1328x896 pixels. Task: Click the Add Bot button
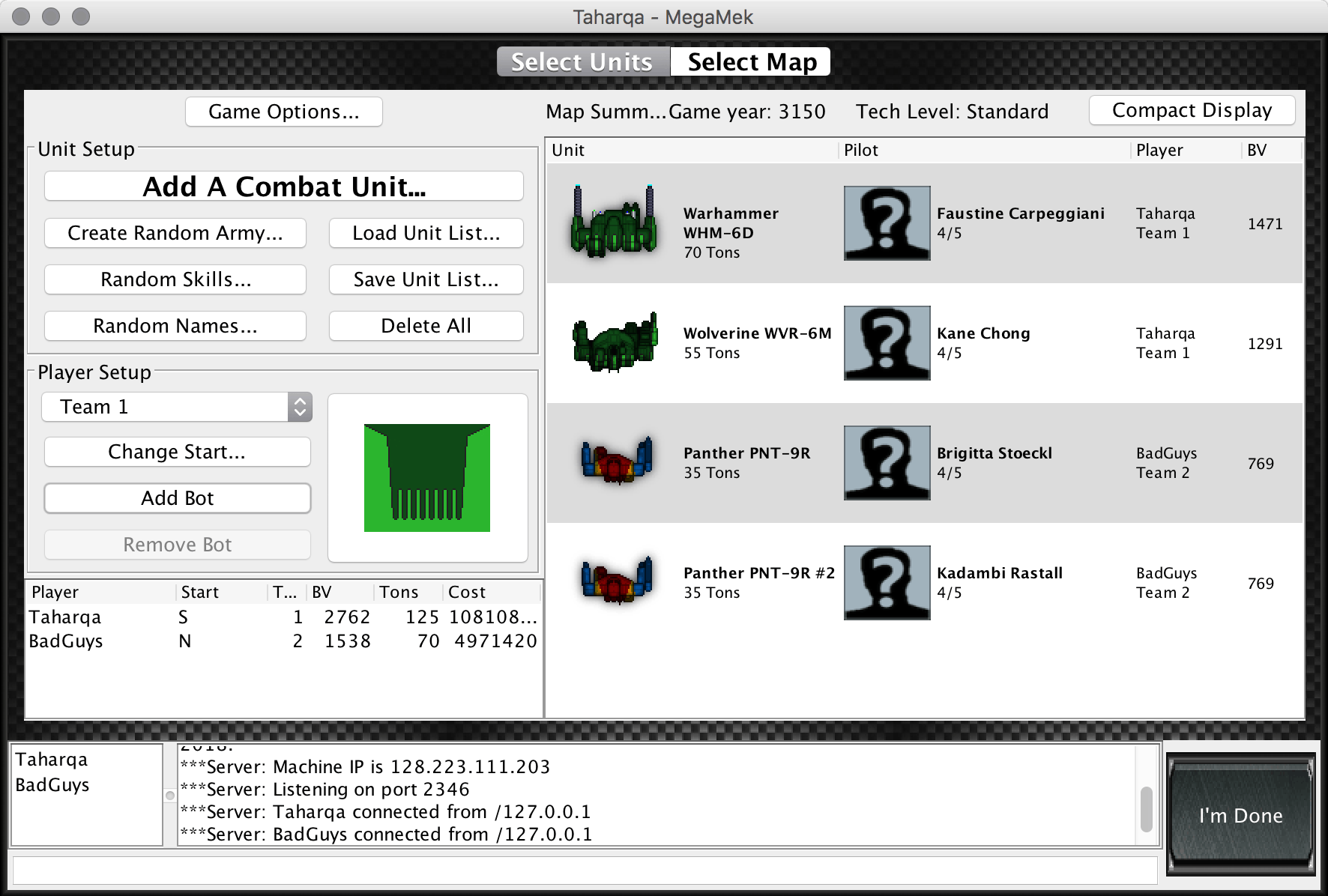[x=178, y=498]
